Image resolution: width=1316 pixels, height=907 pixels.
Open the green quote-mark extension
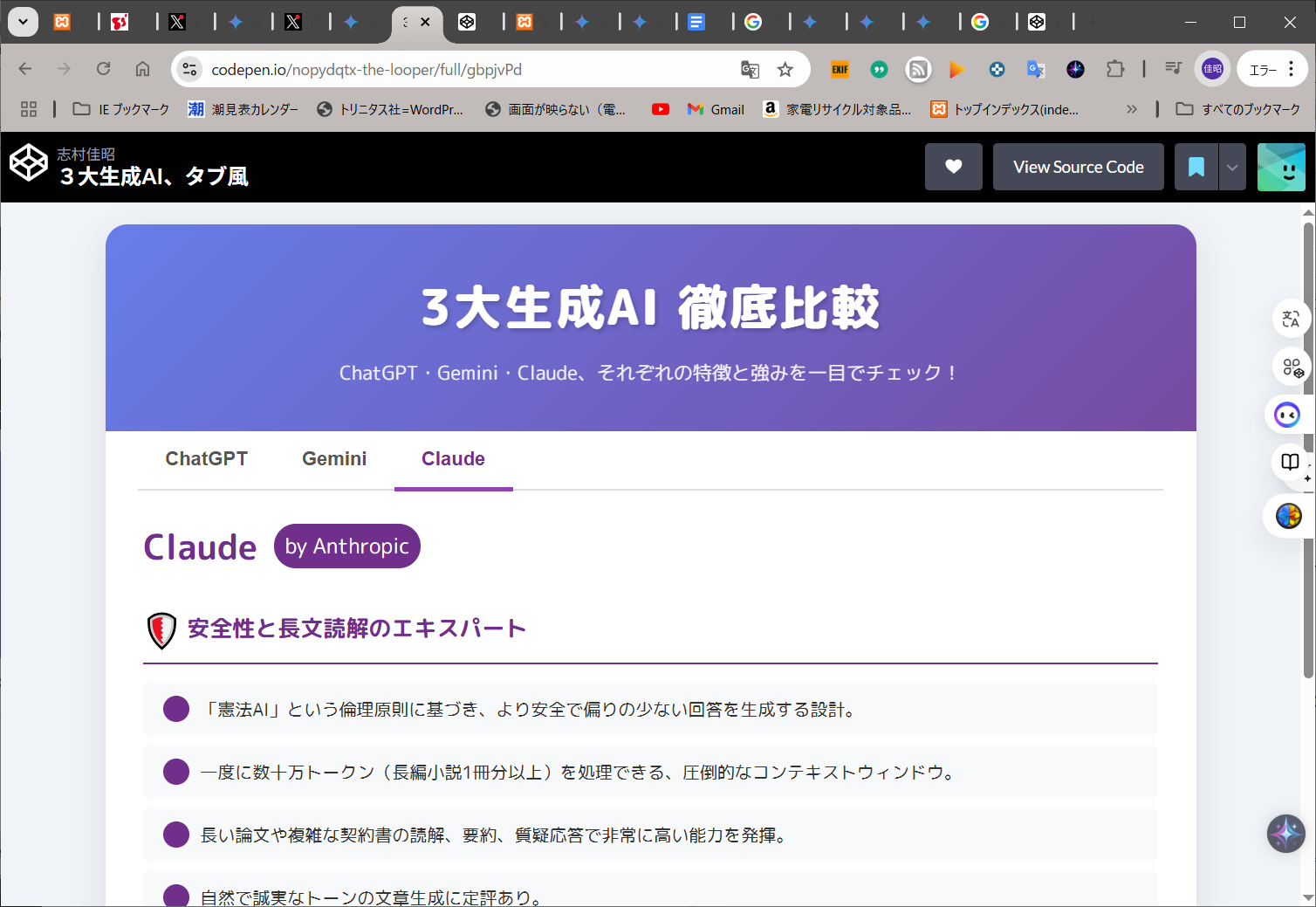click(x=879, y=69)
